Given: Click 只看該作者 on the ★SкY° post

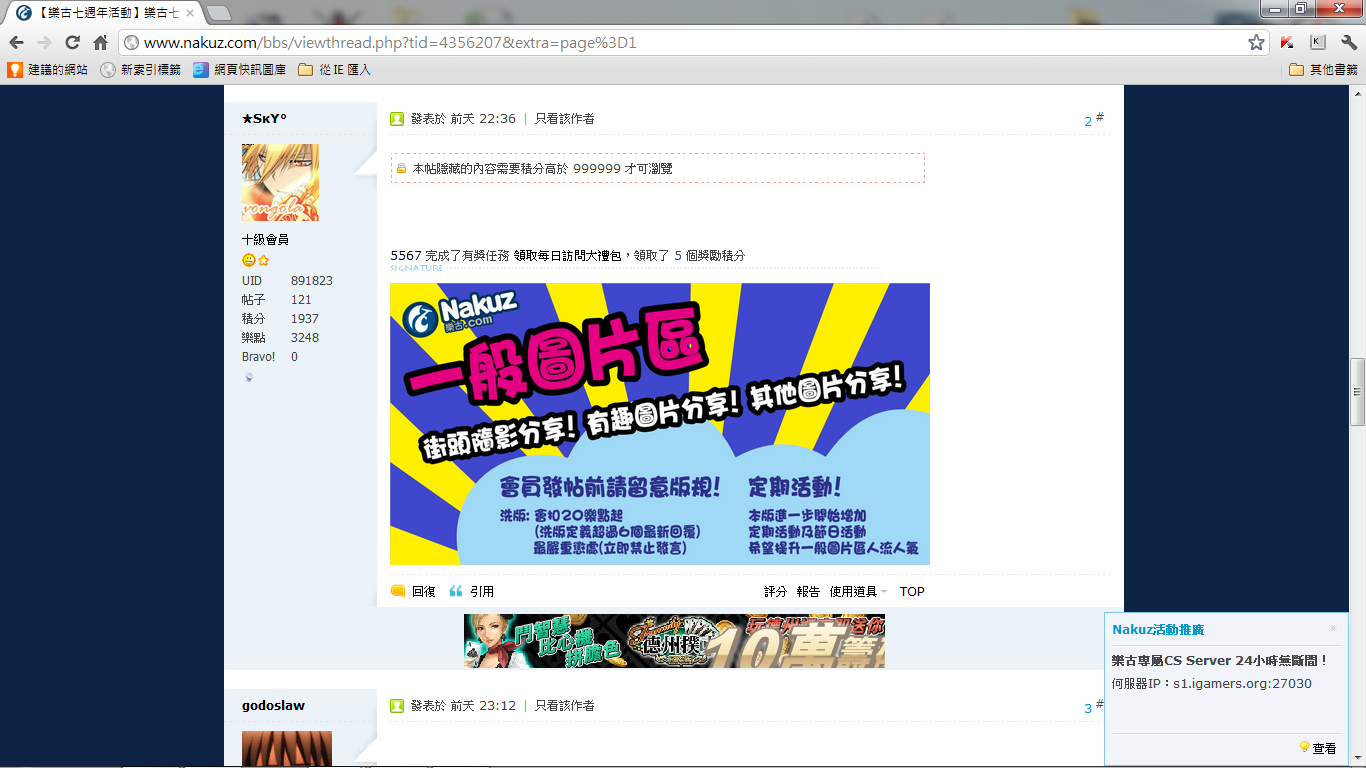Looking at the screenshot, I should coord(565,118).
